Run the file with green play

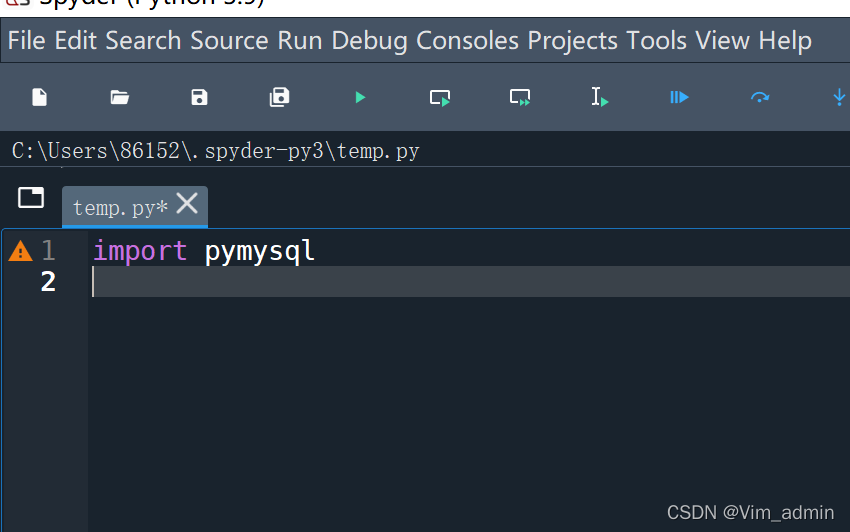pos(360,97)
